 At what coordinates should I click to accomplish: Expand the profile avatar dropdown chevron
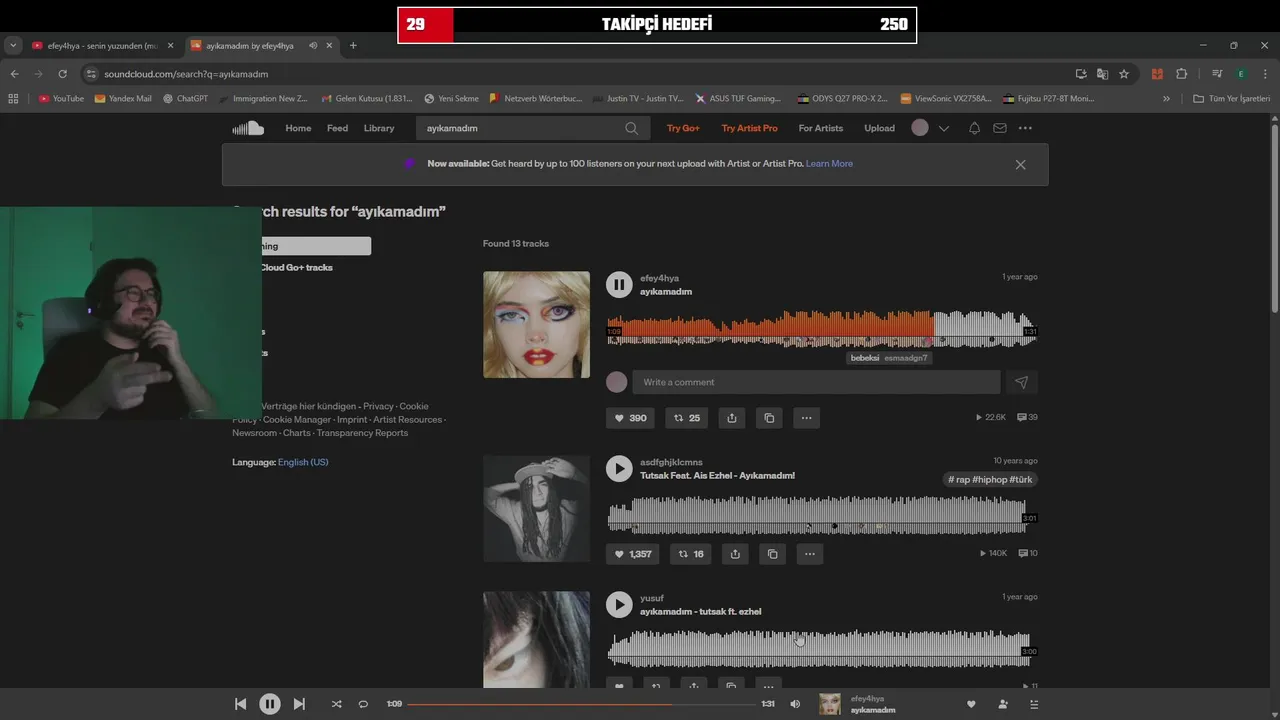[x=943, y=128]
